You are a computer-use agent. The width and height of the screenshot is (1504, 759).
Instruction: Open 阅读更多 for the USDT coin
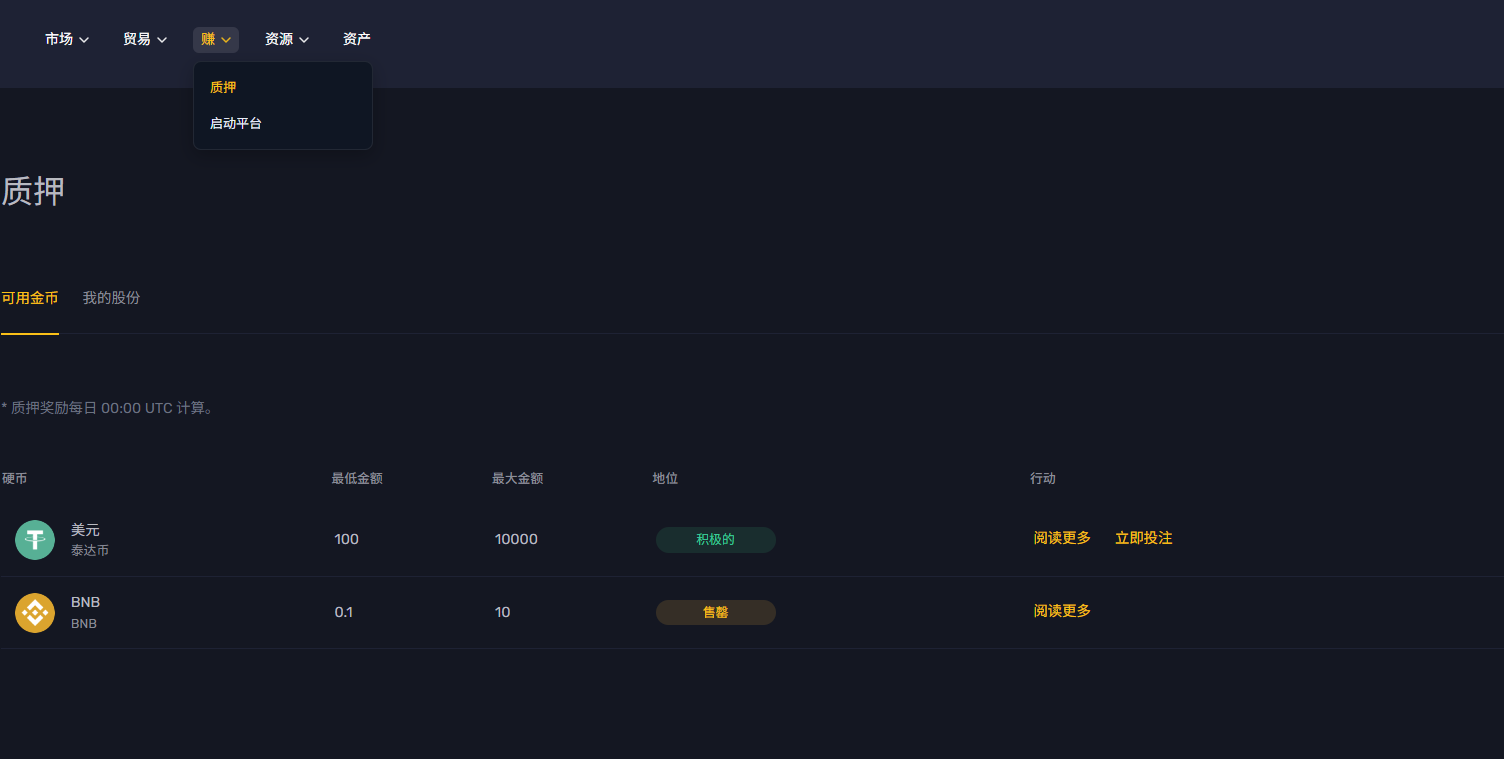tap(1061, 537)
